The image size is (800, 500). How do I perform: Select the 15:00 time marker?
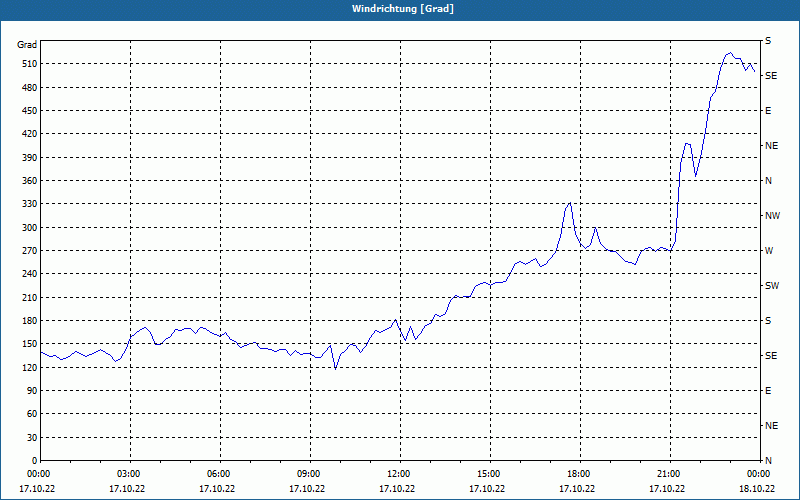(488, 474)
